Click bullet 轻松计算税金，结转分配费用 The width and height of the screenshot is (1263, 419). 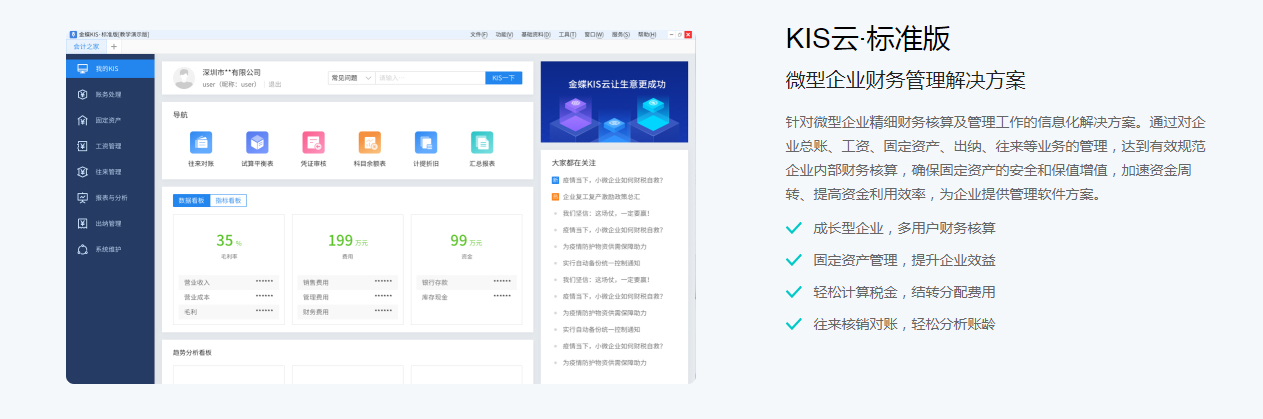click(x=904, y=292)
